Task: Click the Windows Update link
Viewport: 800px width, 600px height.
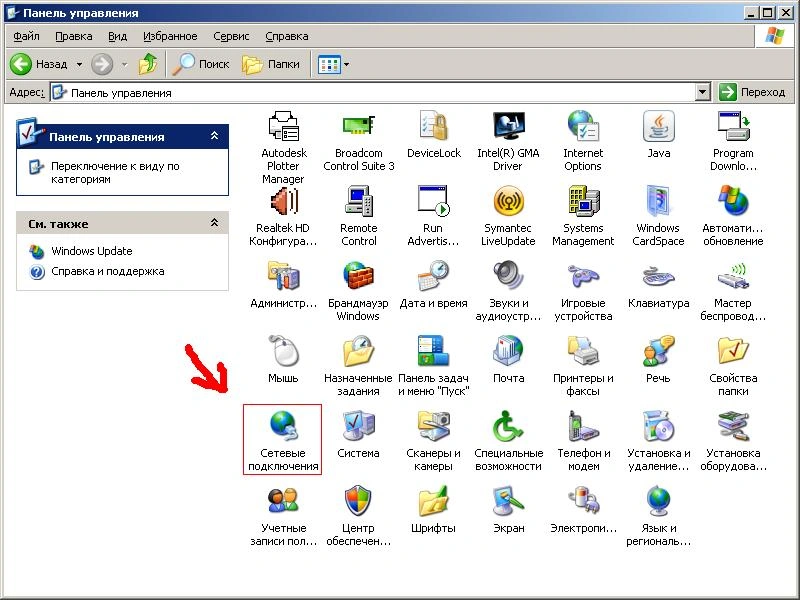Action: pos(92,251)
